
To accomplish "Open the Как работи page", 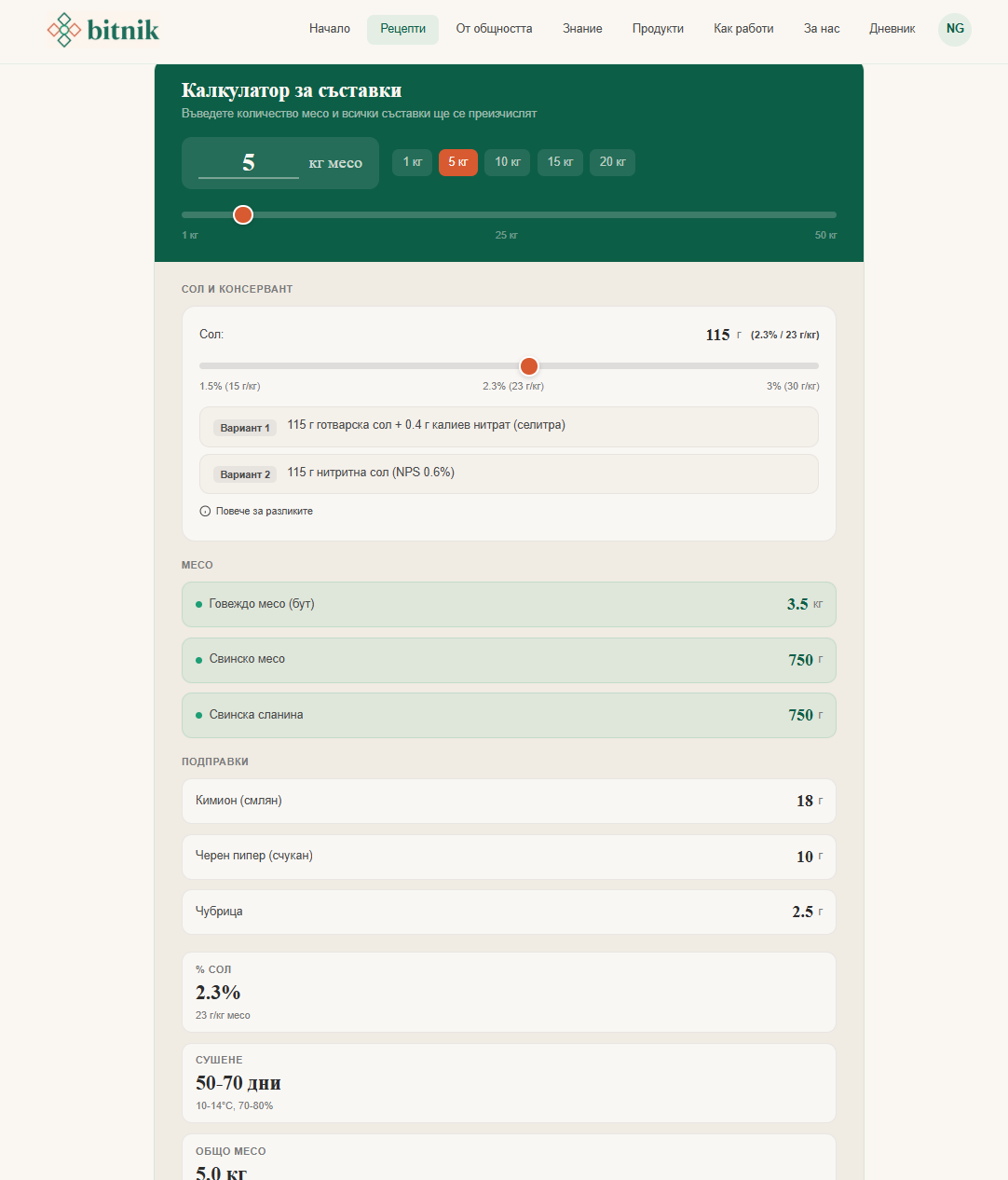I will 743,29.
